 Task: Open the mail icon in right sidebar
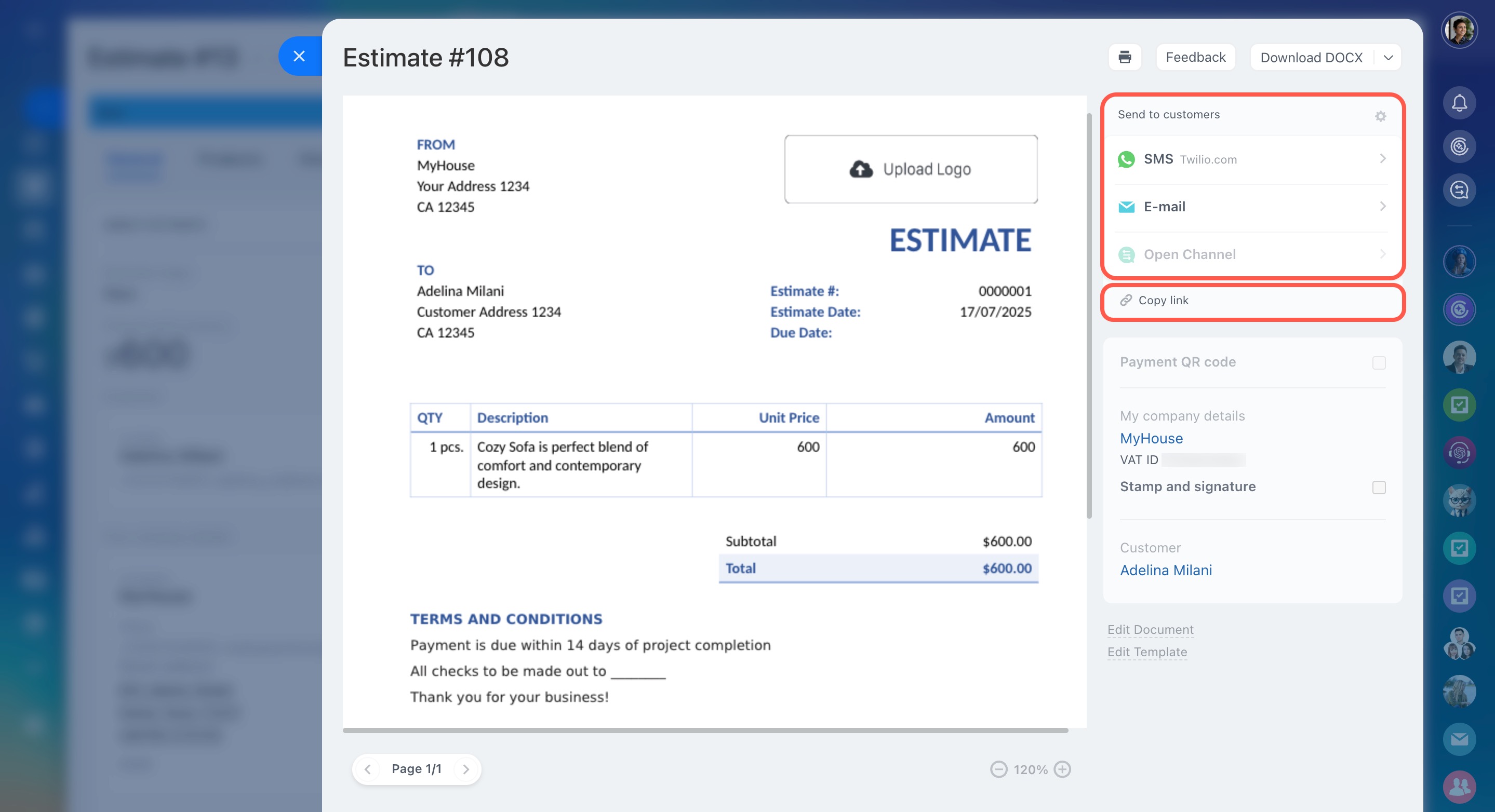(x=1459, y=739)
